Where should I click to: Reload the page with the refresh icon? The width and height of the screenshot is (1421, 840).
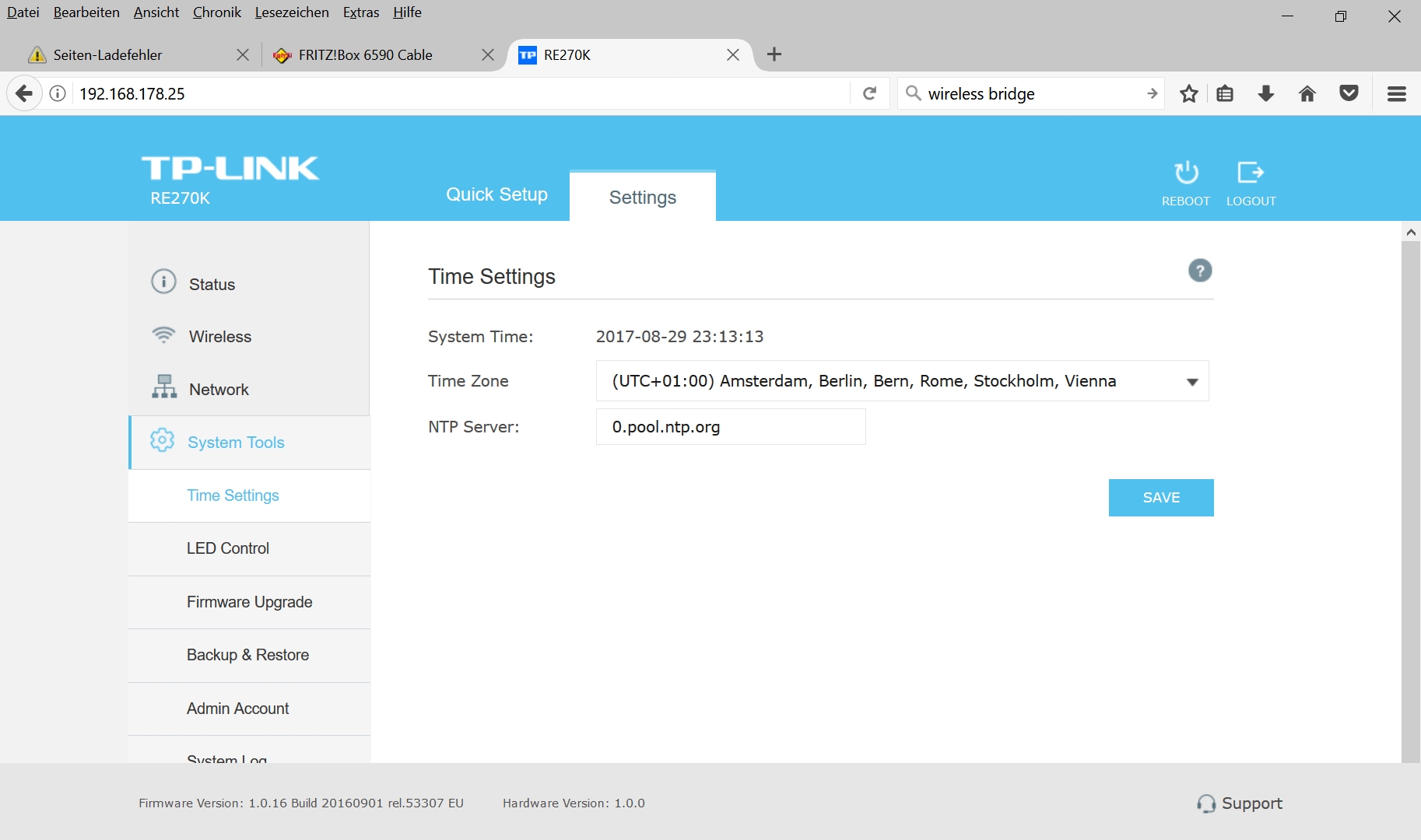(x=870, y=94)
